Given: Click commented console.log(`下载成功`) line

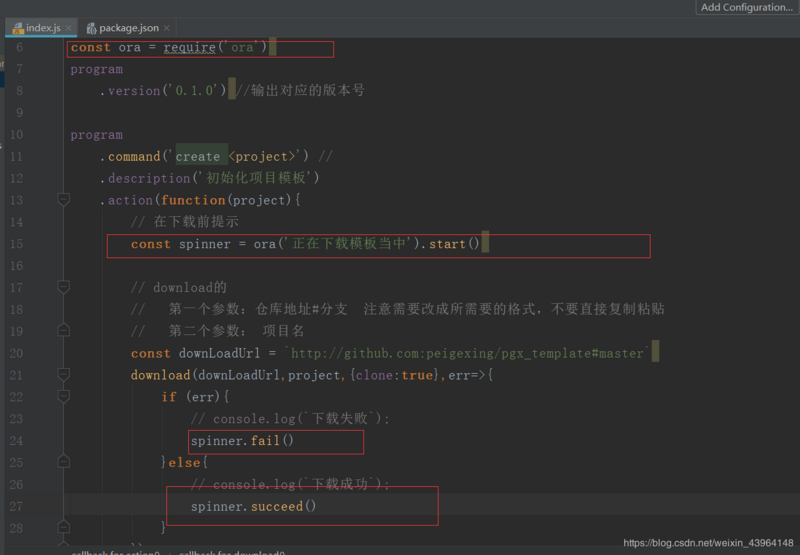Looking at the screenshot, I should (x=290, y=484).
